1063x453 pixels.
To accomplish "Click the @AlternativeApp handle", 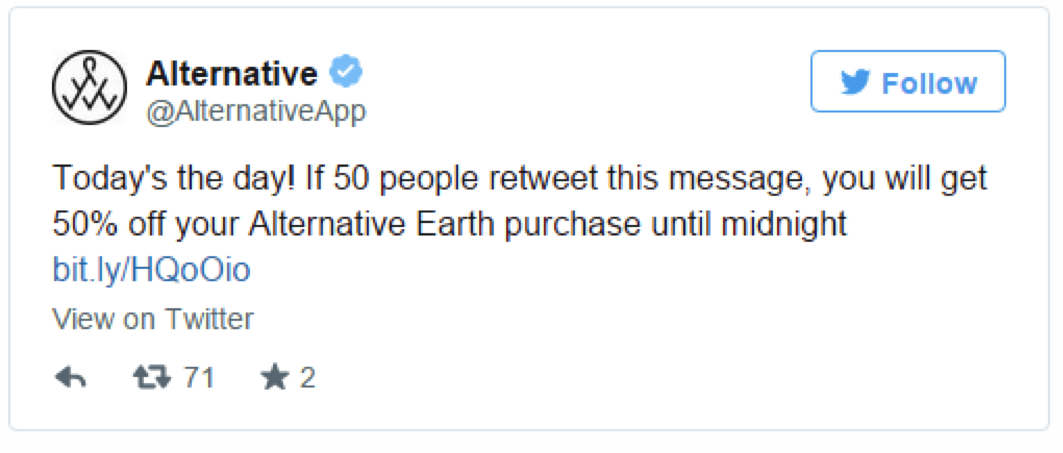I will tap(256, 112).
